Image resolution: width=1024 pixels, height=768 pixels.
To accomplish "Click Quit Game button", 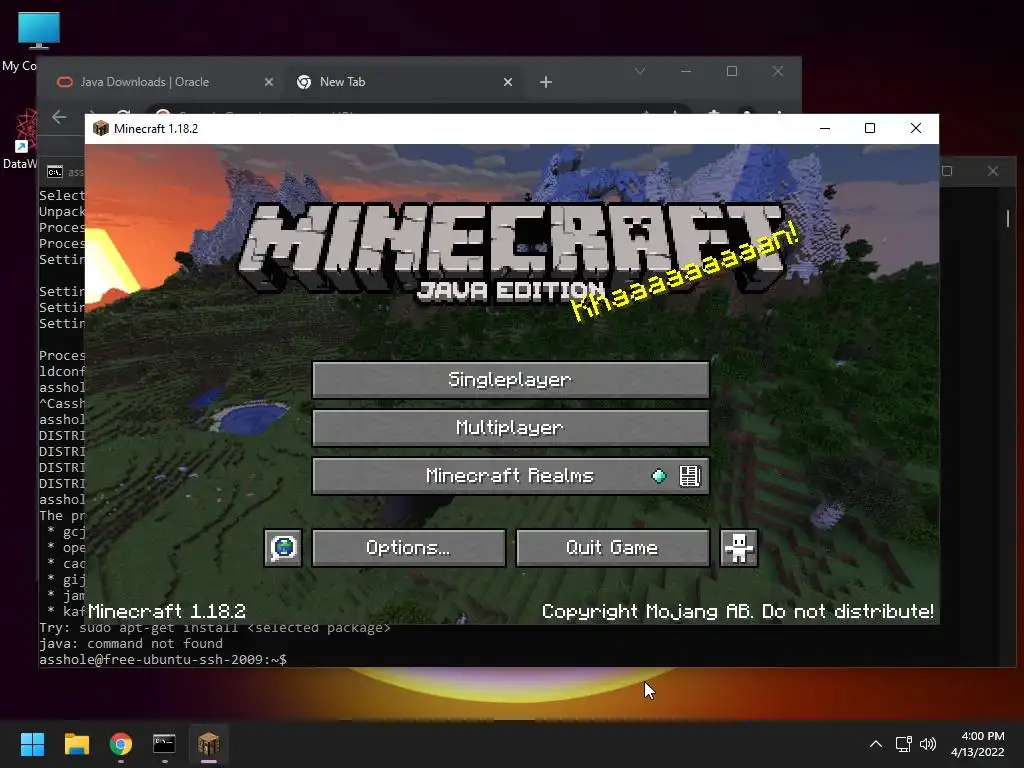I will (613, 548).
